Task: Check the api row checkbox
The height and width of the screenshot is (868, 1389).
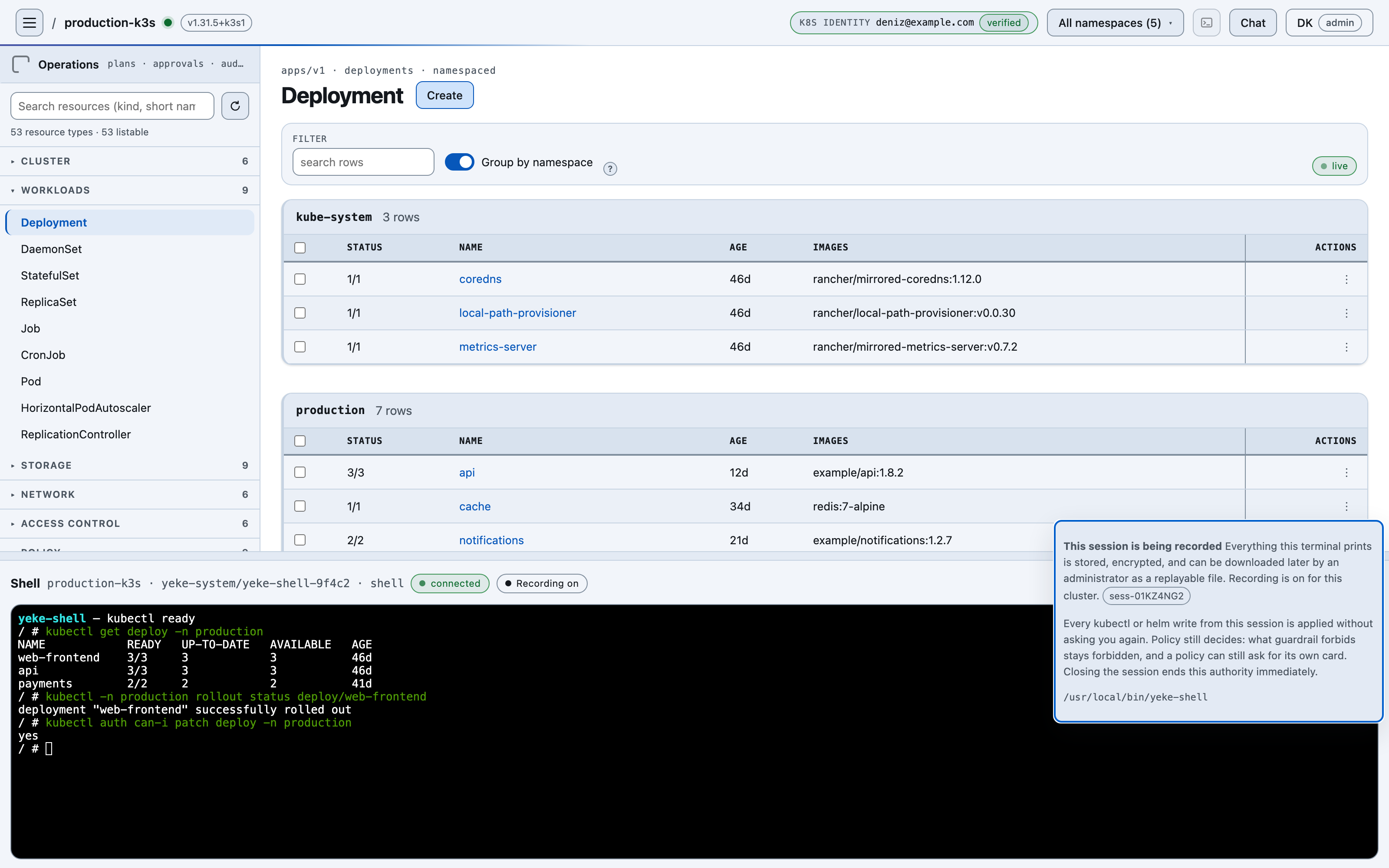Action: [x=300, y=473]
